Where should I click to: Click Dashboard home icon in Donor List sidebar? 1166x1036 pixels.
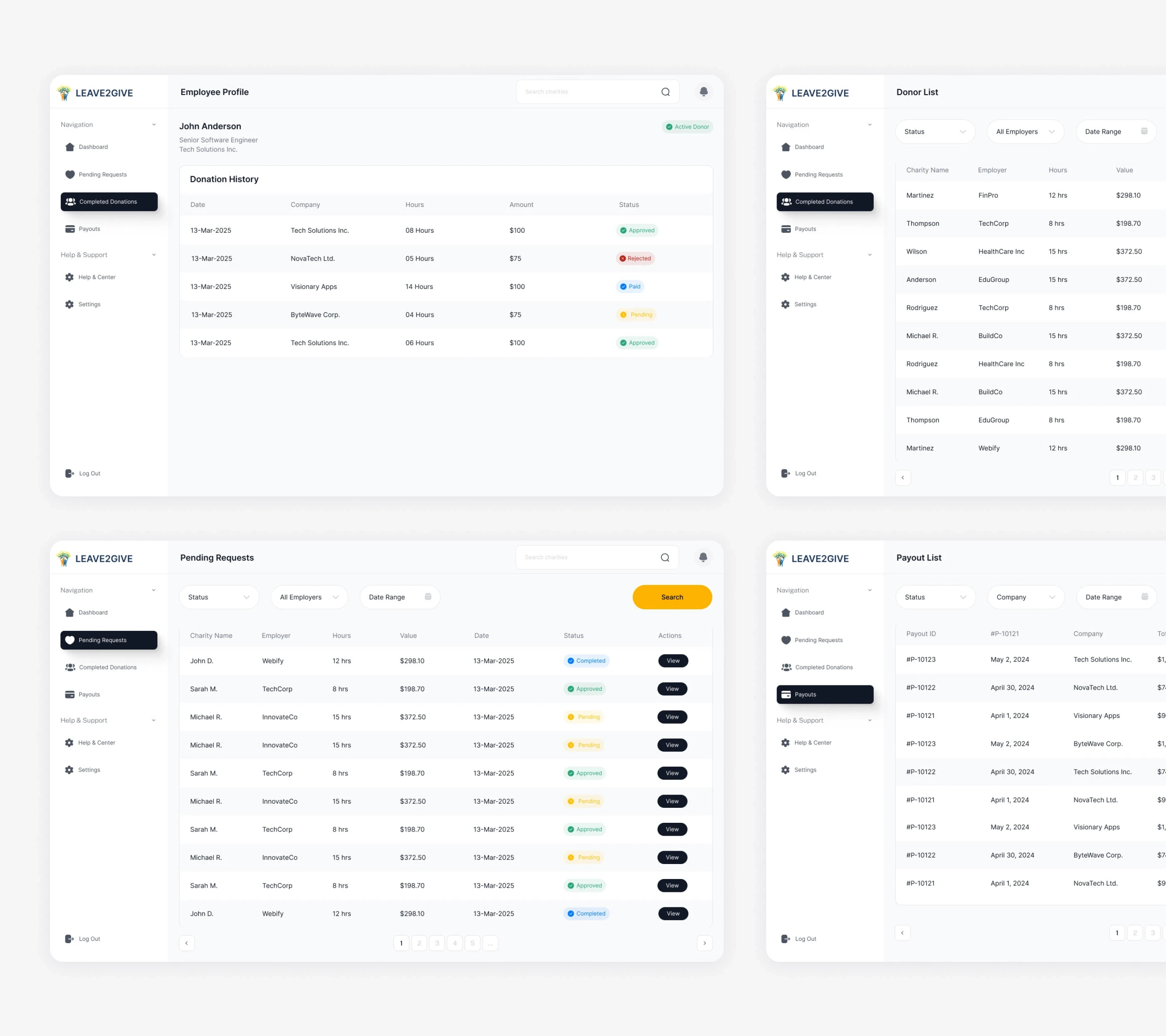point(785,147)
